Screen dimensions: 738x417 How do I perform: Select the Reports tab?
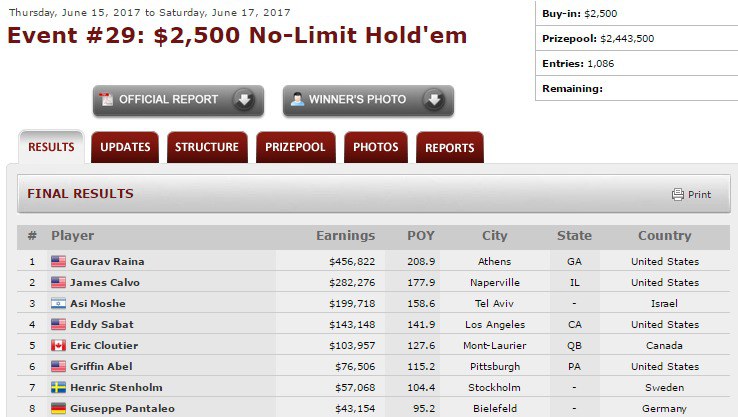449,148
